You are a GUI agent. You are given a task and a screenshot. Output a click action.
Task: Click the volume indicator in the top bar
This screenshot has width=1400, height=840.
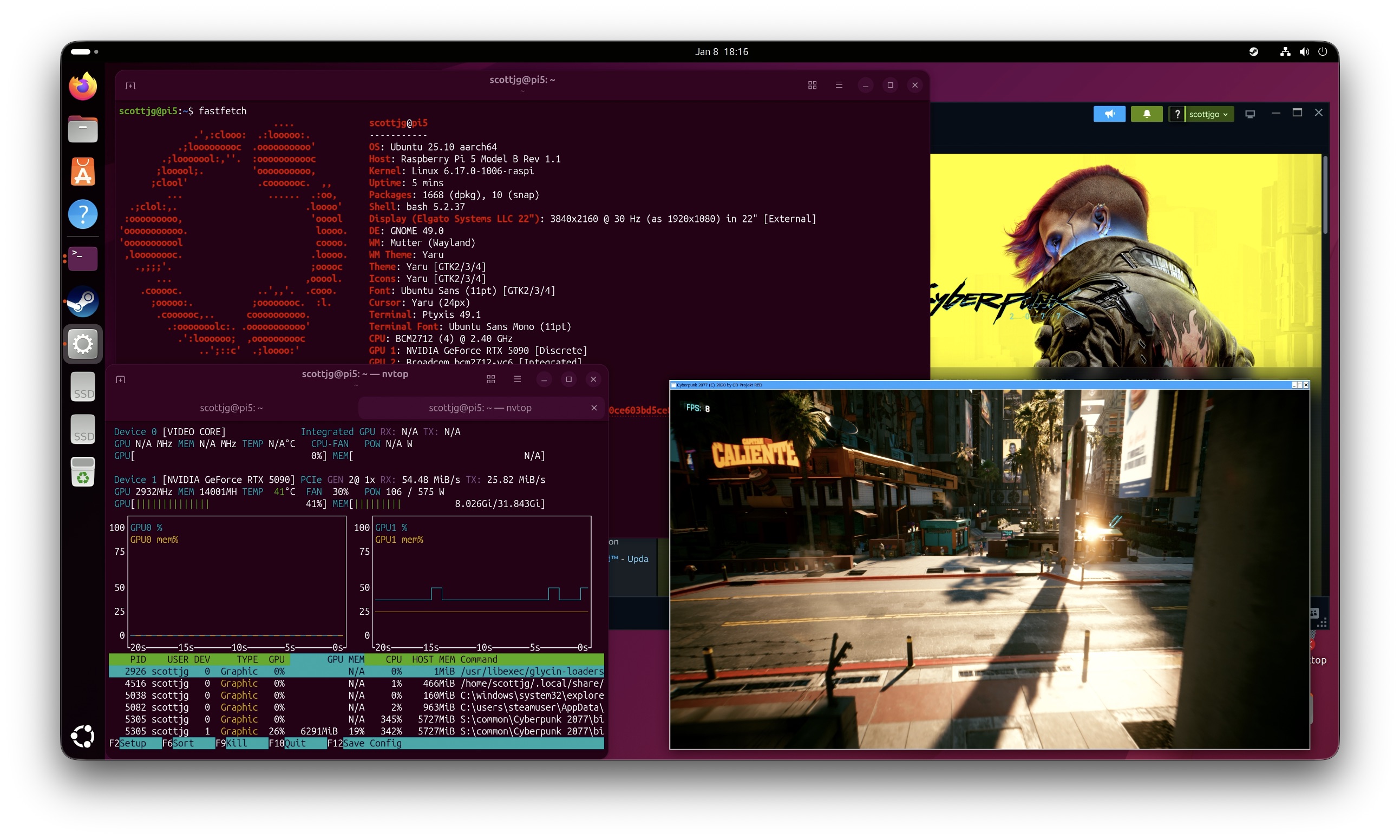click(1304, 51)
